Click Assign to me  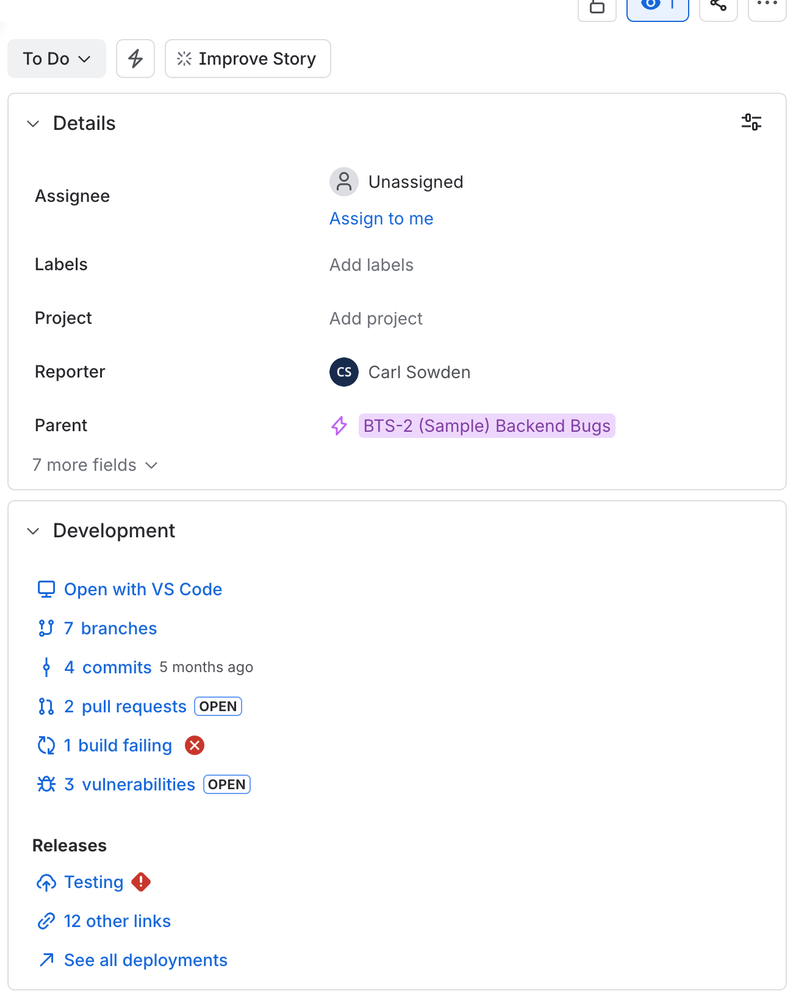[381, 218]
